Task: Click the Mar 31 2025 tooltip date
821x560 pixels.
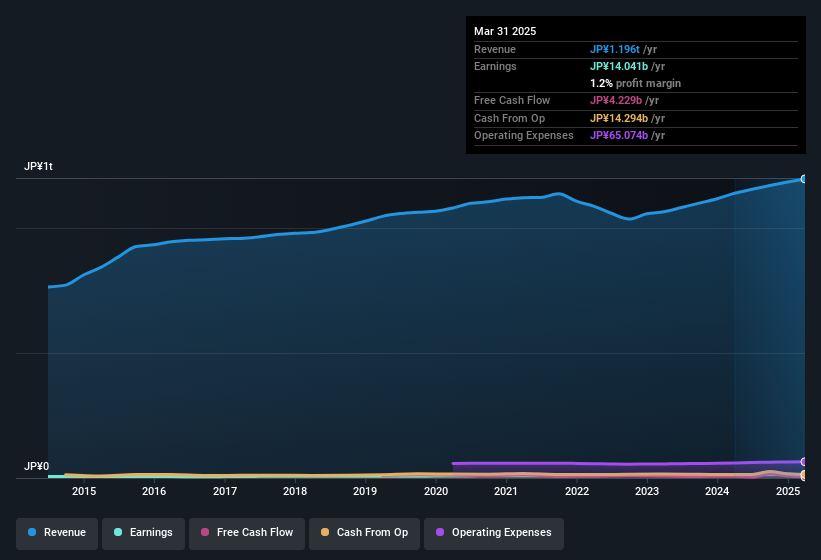Action: point(505,31)
